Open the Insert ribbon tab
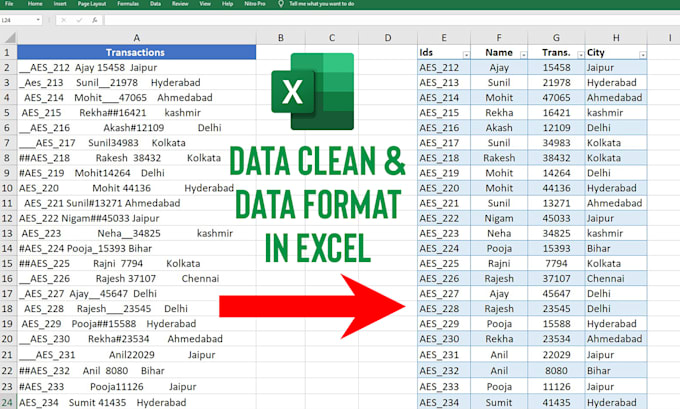Image resolution: width=680 pixels, height=409 pixels. click(60, 3)
